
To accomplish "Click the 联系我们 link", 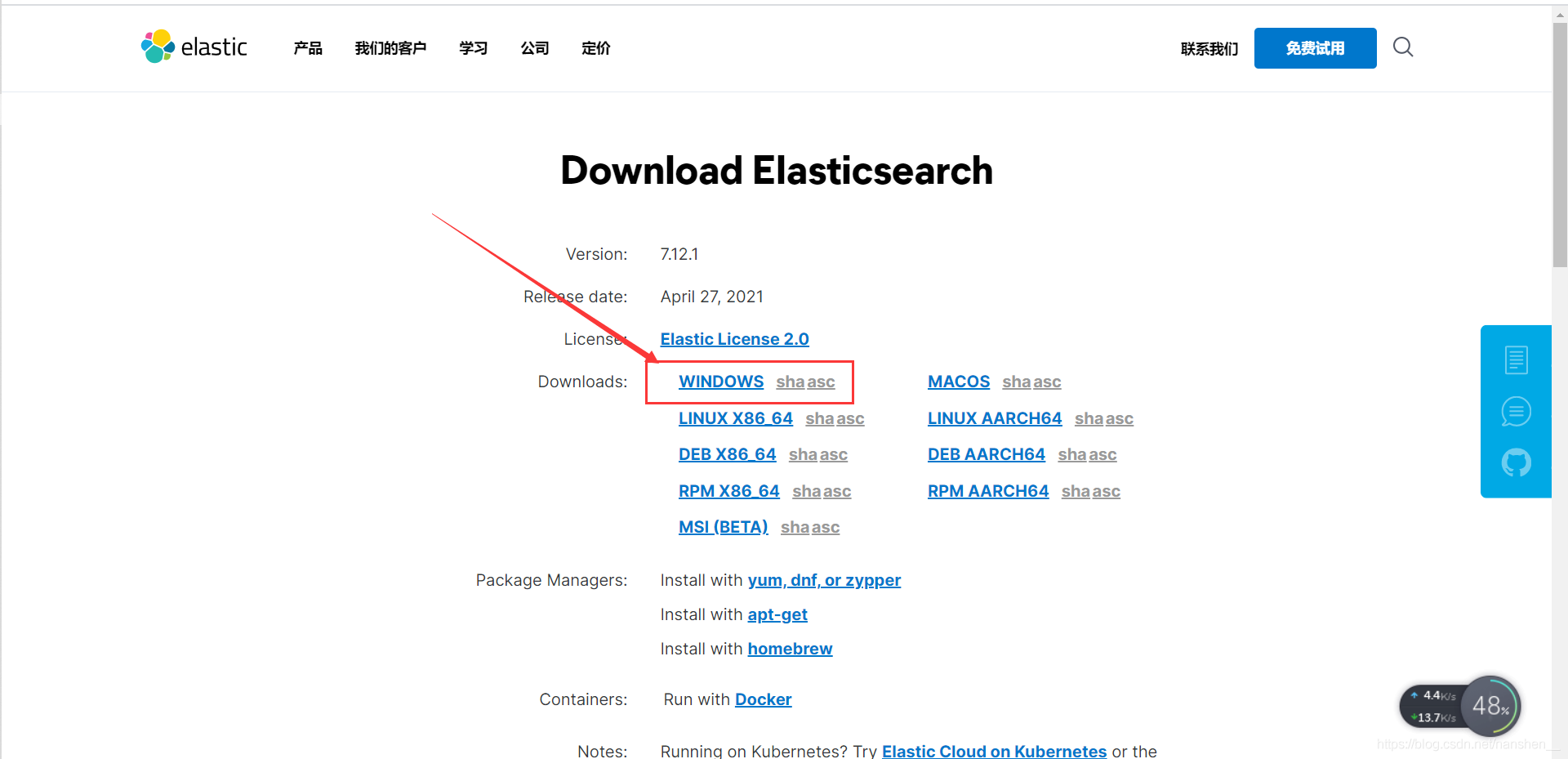I will 1209,49.
